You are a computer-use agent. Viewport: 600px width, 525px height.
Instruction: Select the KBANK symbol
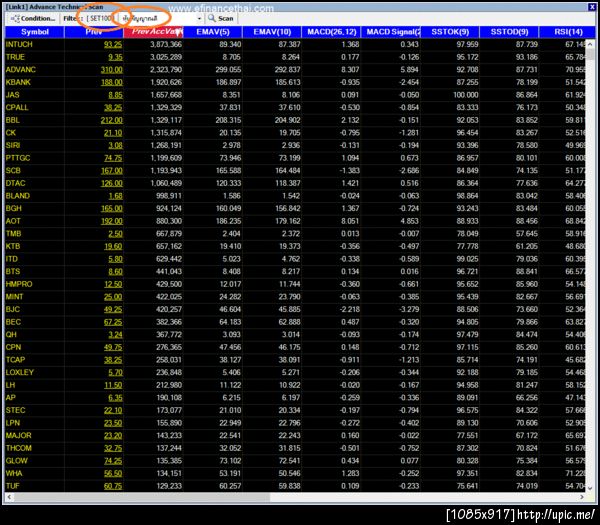tap(18, 82)
